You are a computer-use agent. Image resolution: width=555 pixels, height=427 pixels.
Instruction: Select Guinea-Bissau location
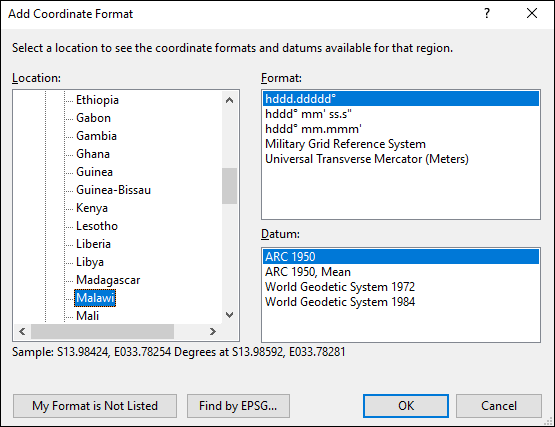[x=113, y=190]
